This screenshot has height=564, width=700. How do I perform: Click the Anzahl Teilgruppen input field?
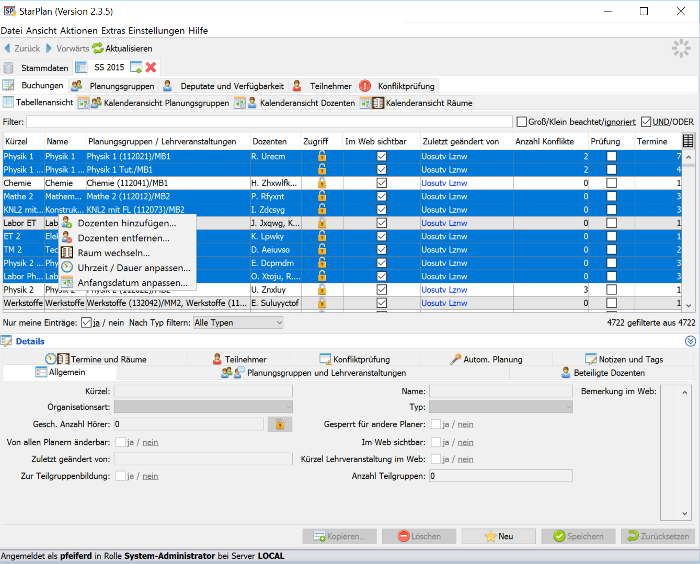pos(501,476)
